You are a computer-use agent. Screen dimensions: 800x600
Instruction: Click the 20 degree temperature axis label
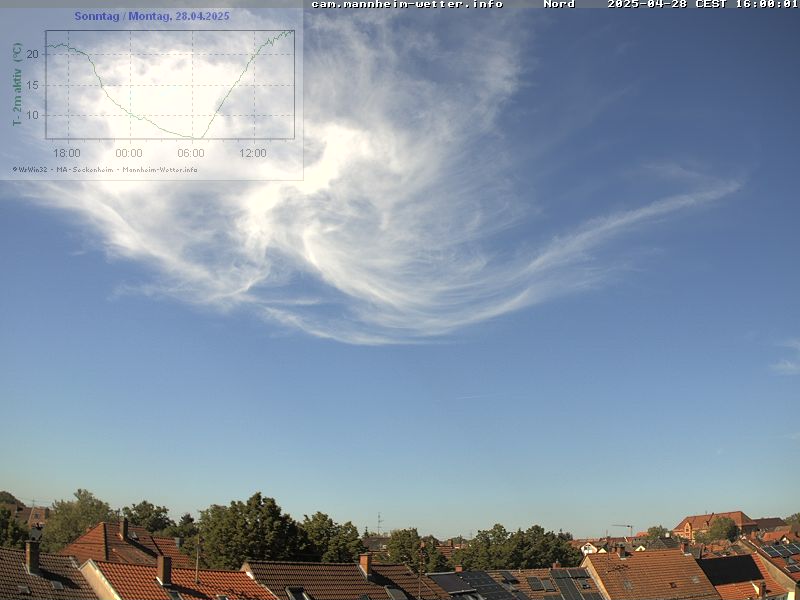(x=33, y=54)
